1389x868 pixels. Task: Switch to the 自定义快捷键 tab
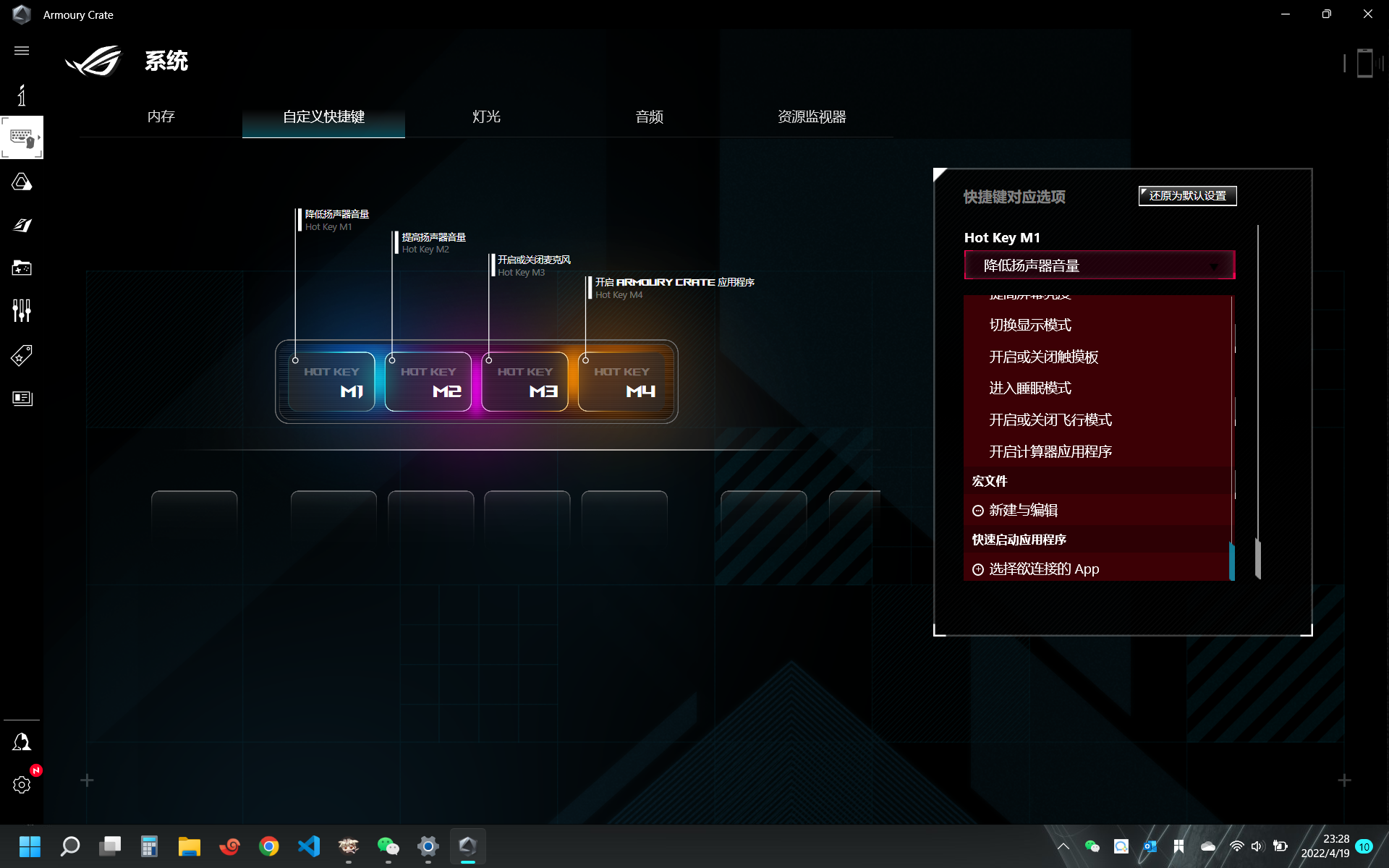[x=323, y=116]
